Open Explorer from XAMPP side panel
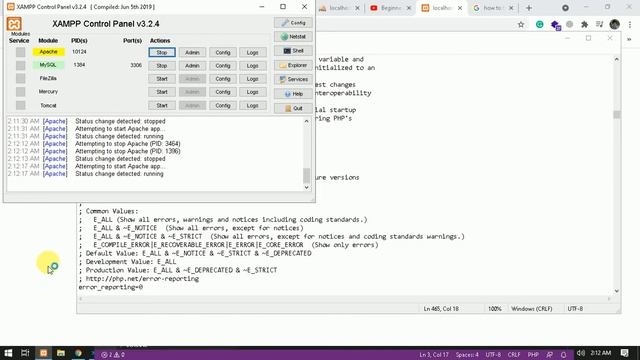Screen dimensions: 640x360 pyautogui.click(x=293, y=65)
